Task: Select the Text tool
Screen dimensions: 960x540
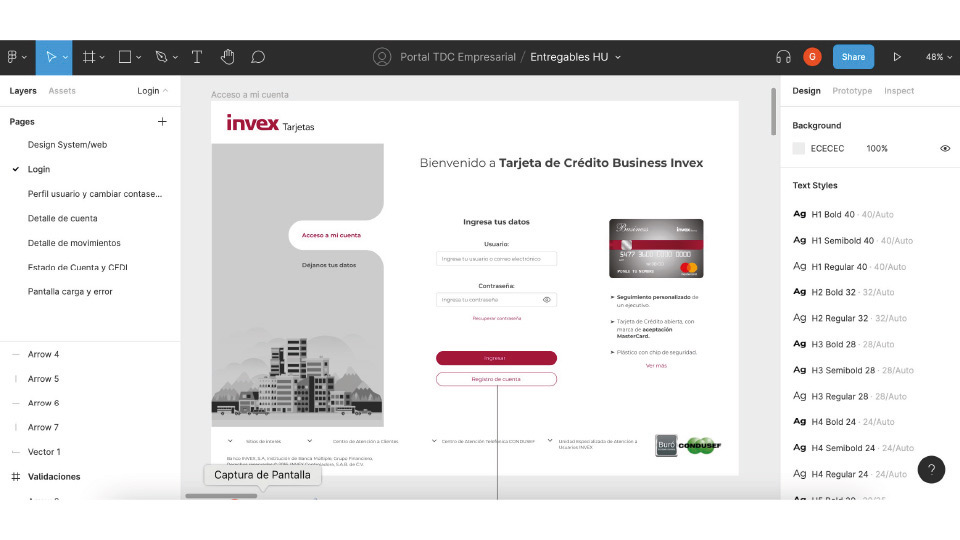Action: [197, 57]
